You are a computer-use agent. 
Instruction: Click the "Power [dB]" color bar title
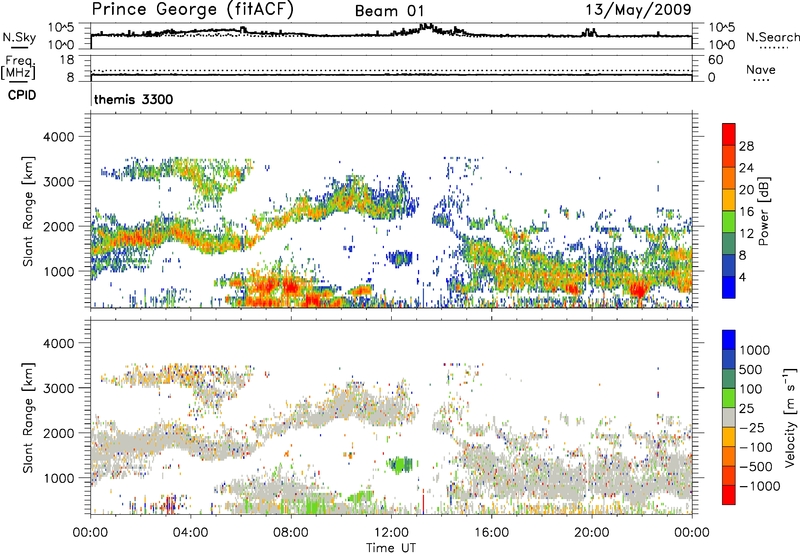pos(763,211)
